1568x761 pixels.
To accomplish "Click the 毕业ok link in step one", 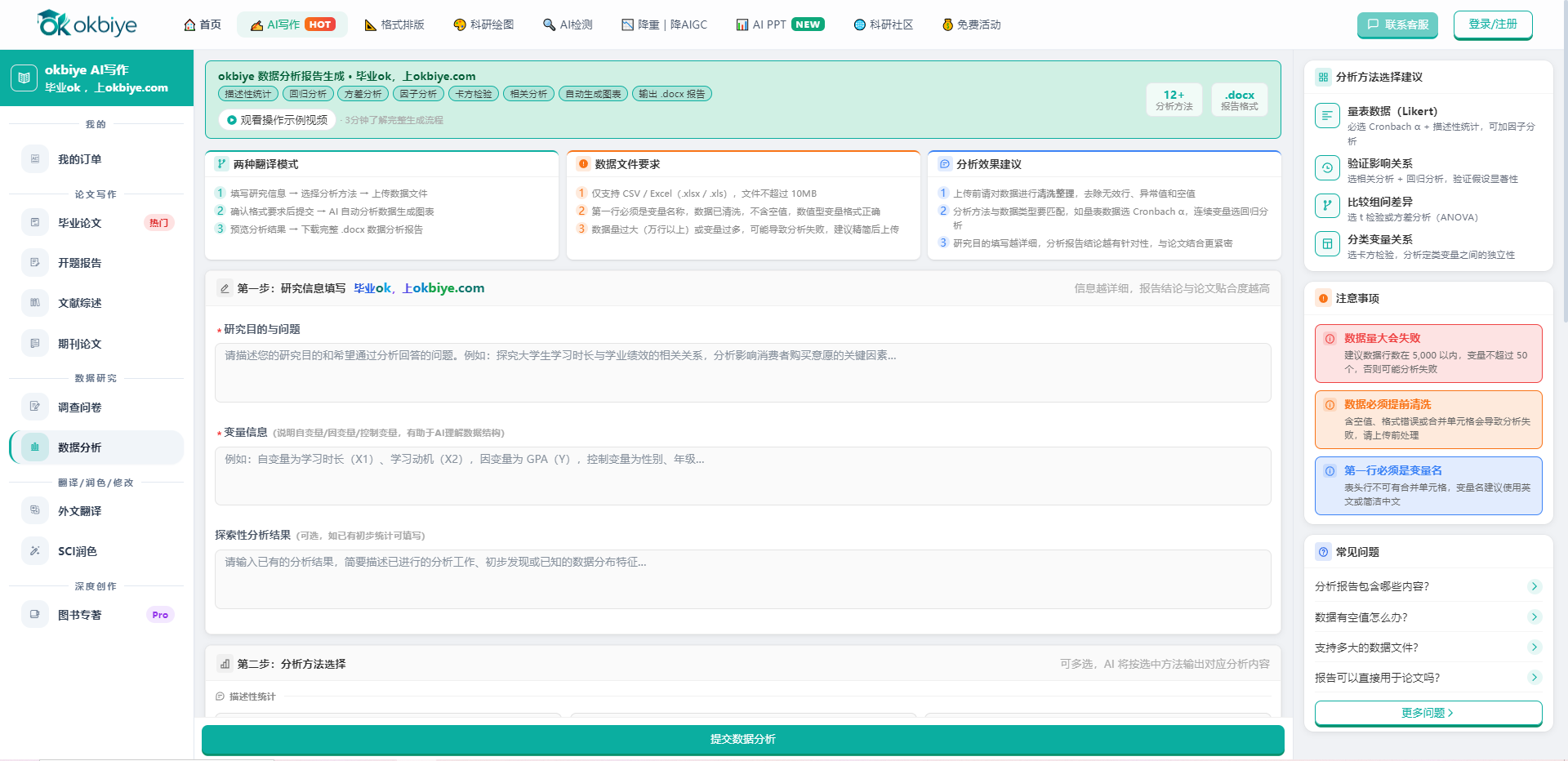I will [372, 288].
